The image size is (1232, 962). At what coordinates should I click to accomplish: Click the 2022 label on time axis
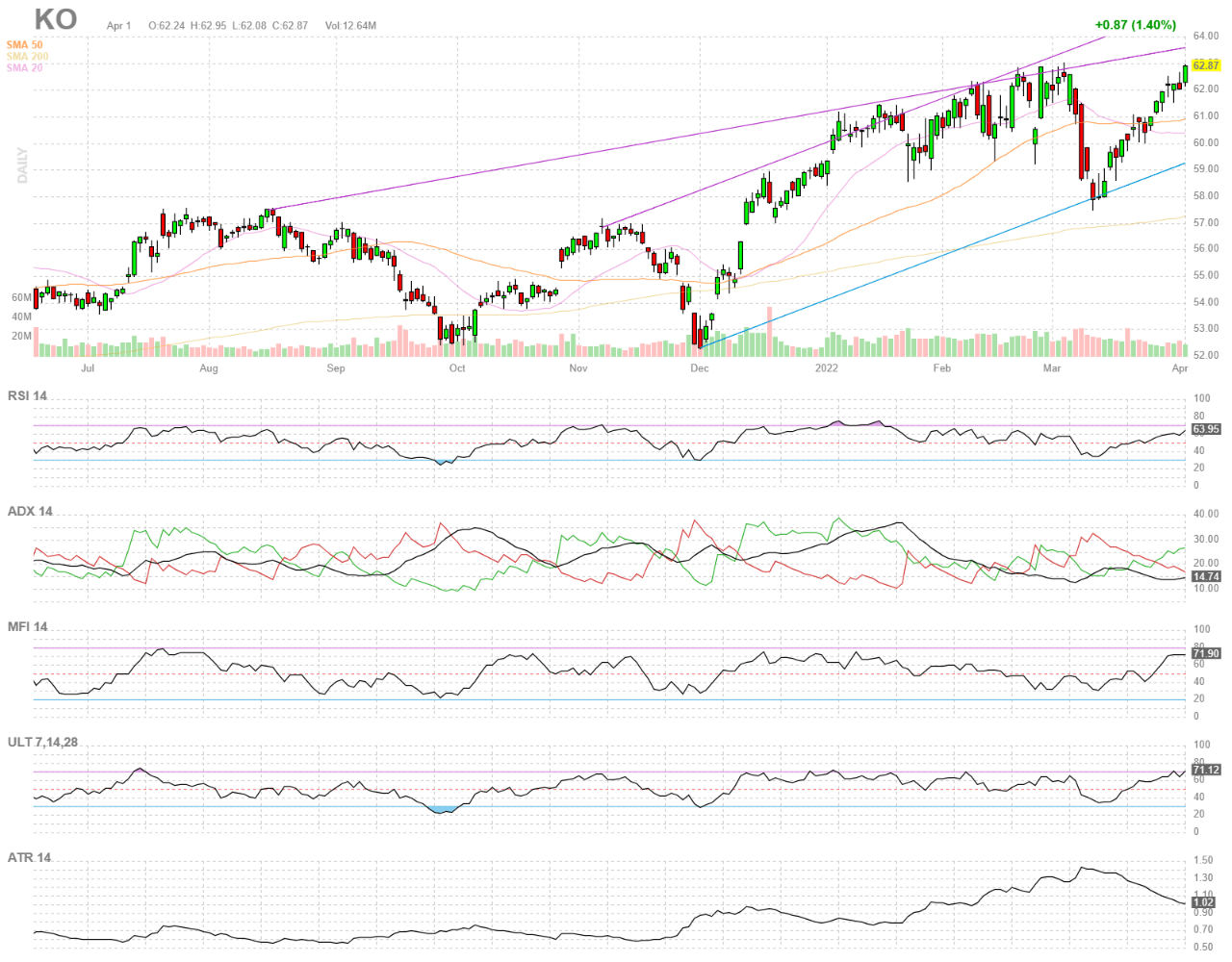pos(826,368)
